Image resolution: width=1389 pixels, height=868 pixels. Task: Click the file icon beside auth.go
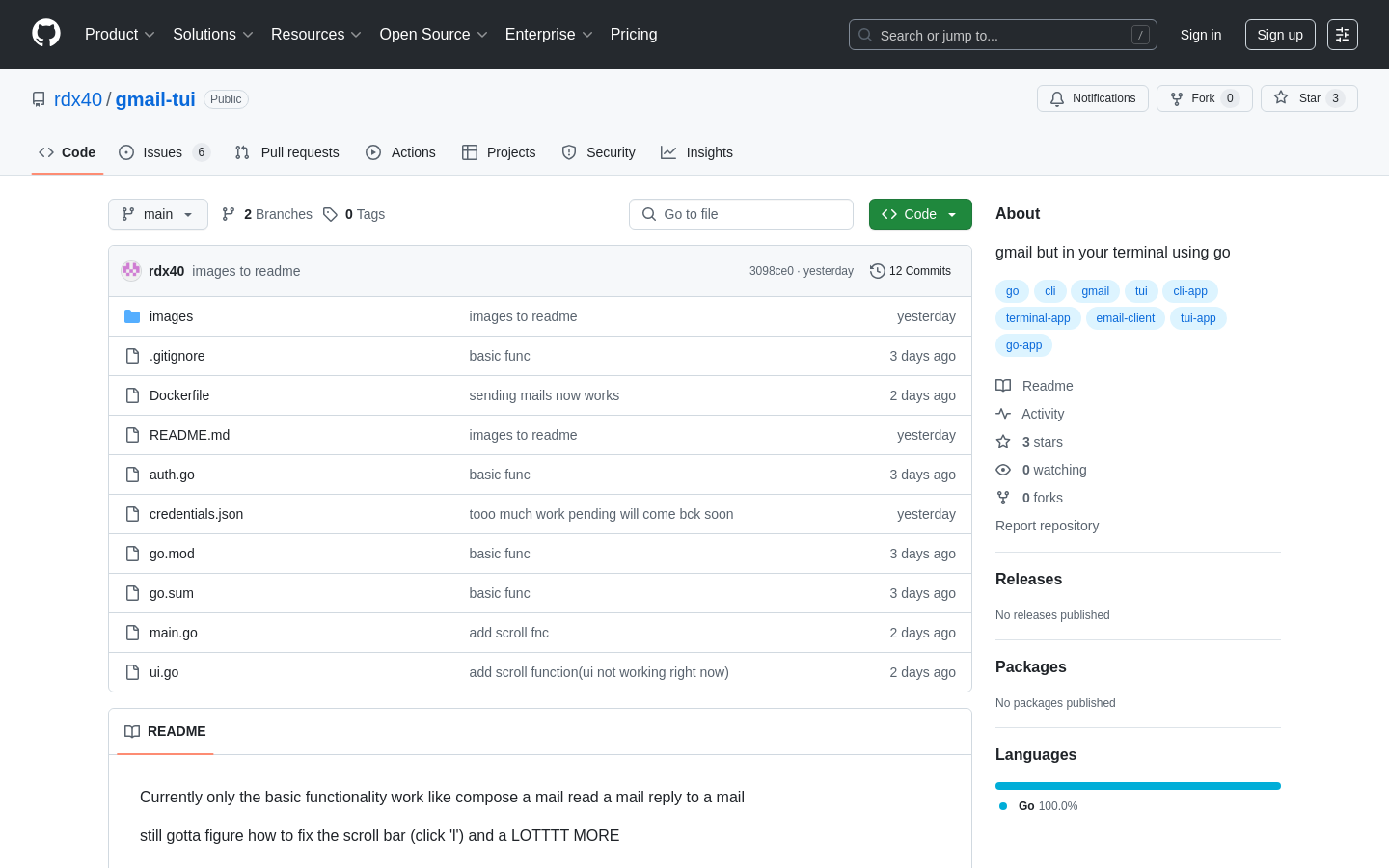pyautogui.click(x=132, y=475)
